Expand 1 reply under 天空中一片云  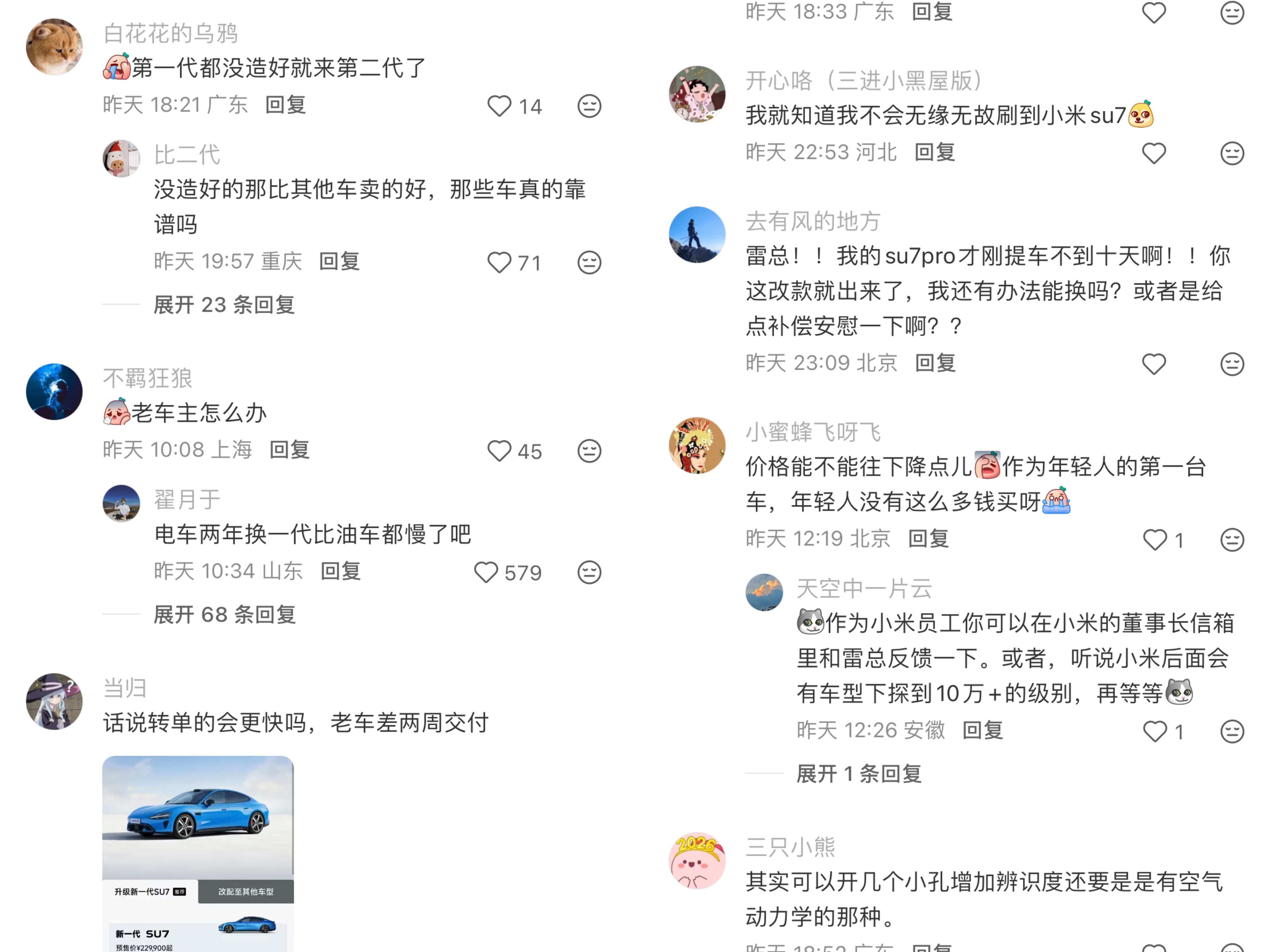(859, 774)
